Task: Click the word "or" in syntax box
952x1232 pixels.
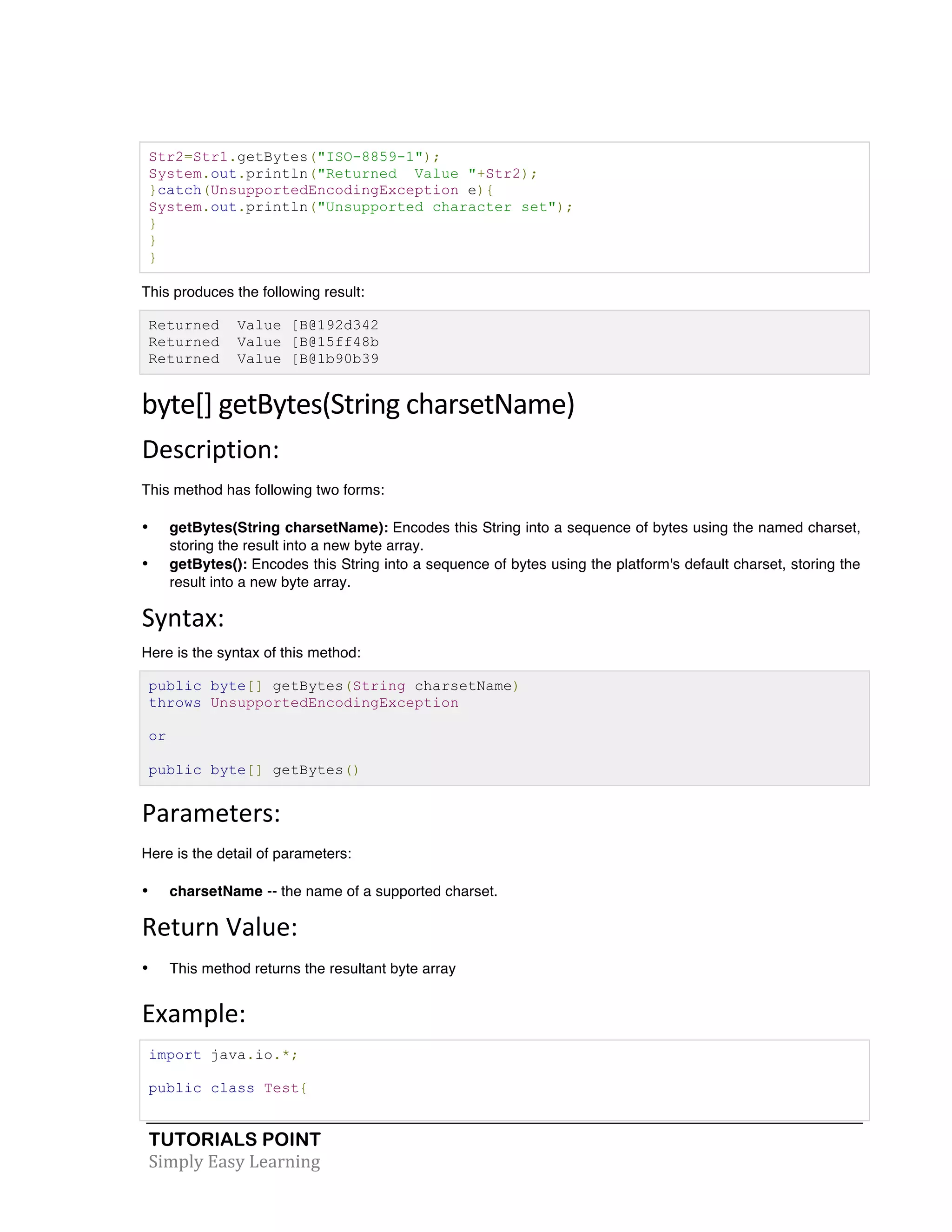Action: click(157, 737)
